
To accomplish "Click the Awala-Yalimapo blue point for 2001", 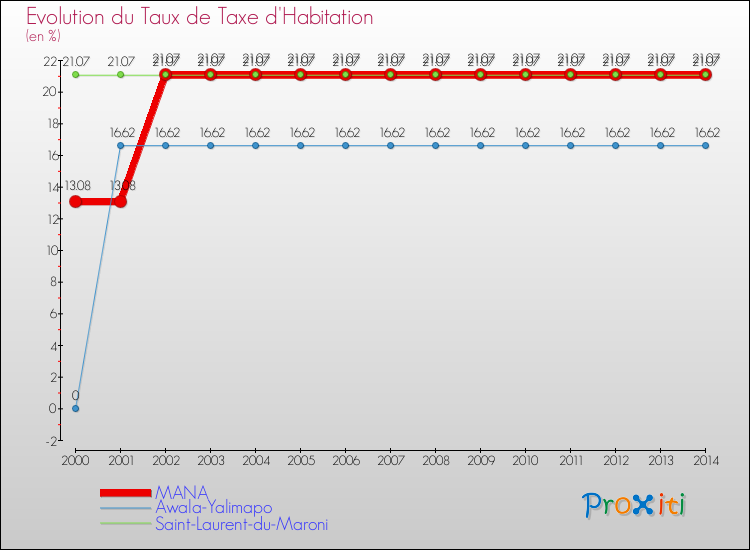I will pos(121,145).
